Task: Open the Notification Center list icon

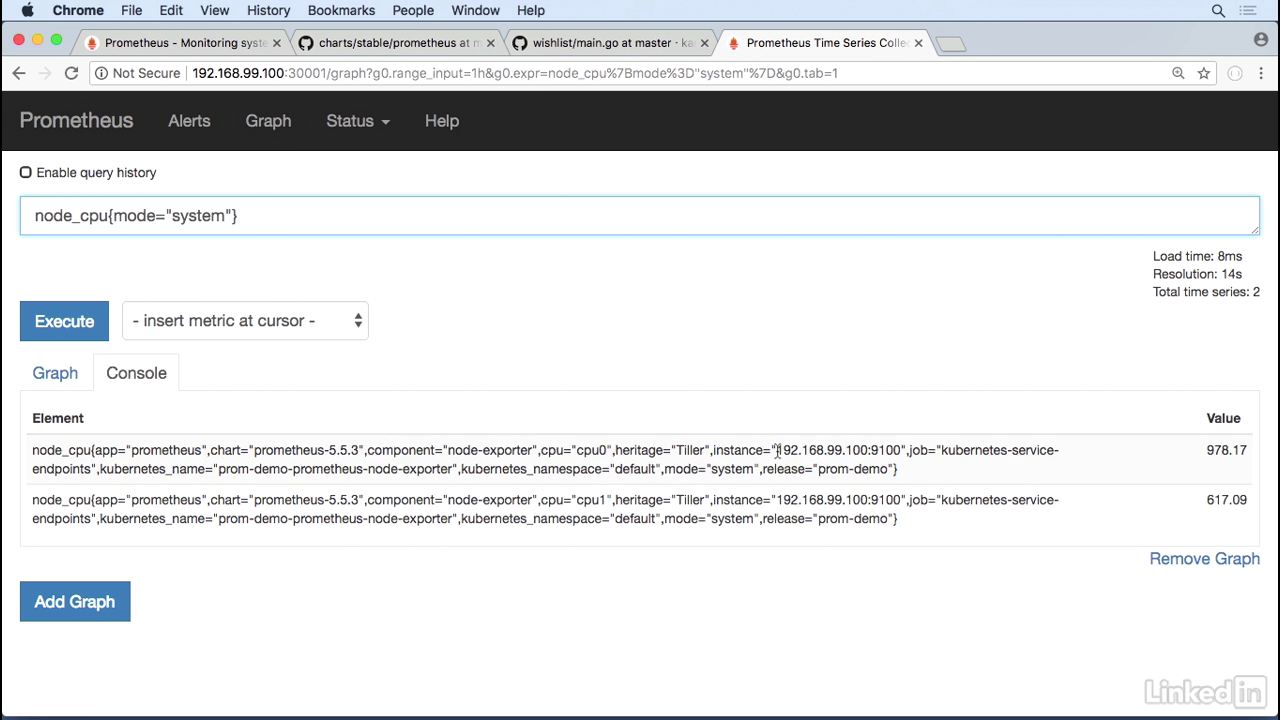Action: [1248, 10]
